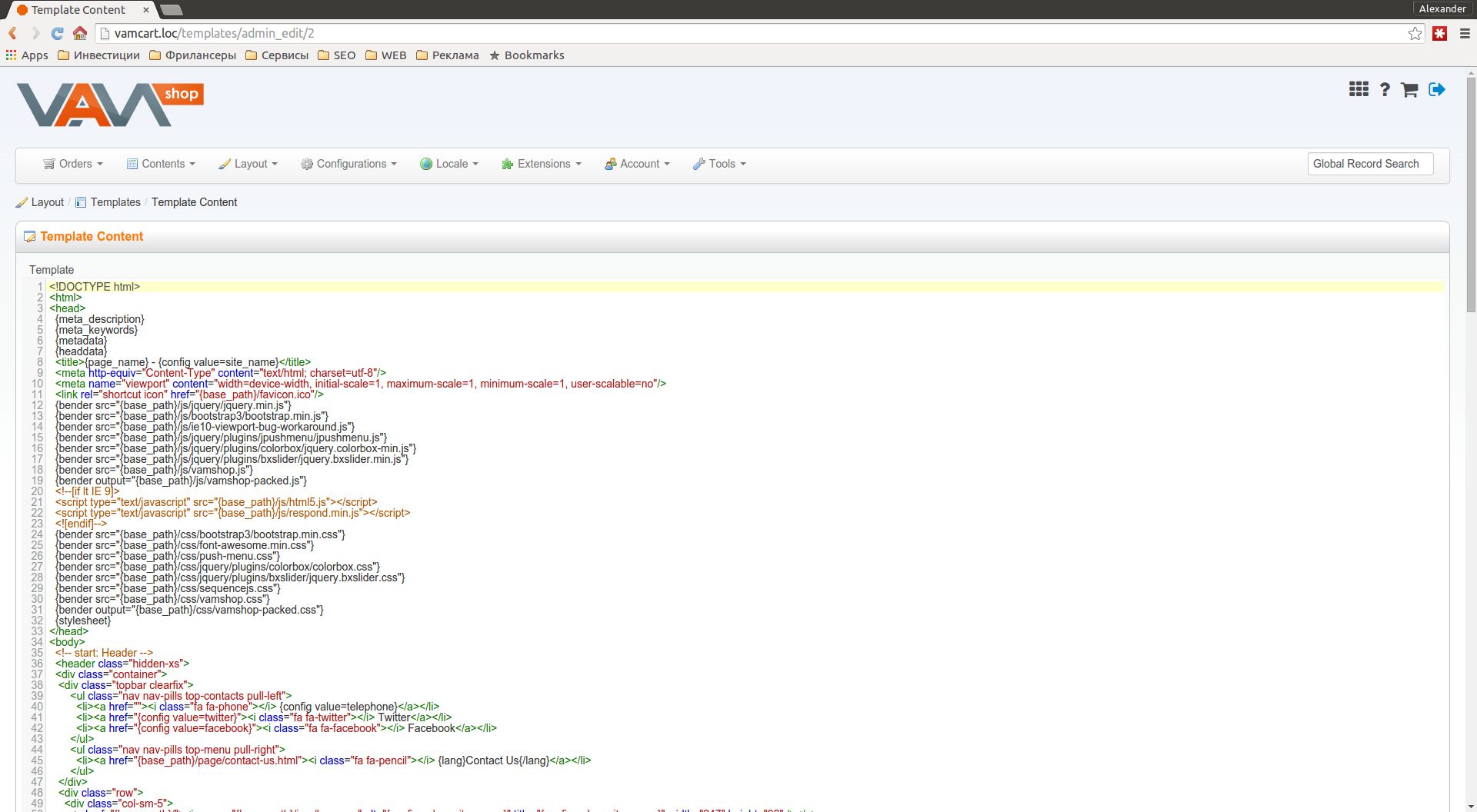Click the globe icon beside Locale
The width and height of the screenshot is (1477, 812).
(425, 164)
